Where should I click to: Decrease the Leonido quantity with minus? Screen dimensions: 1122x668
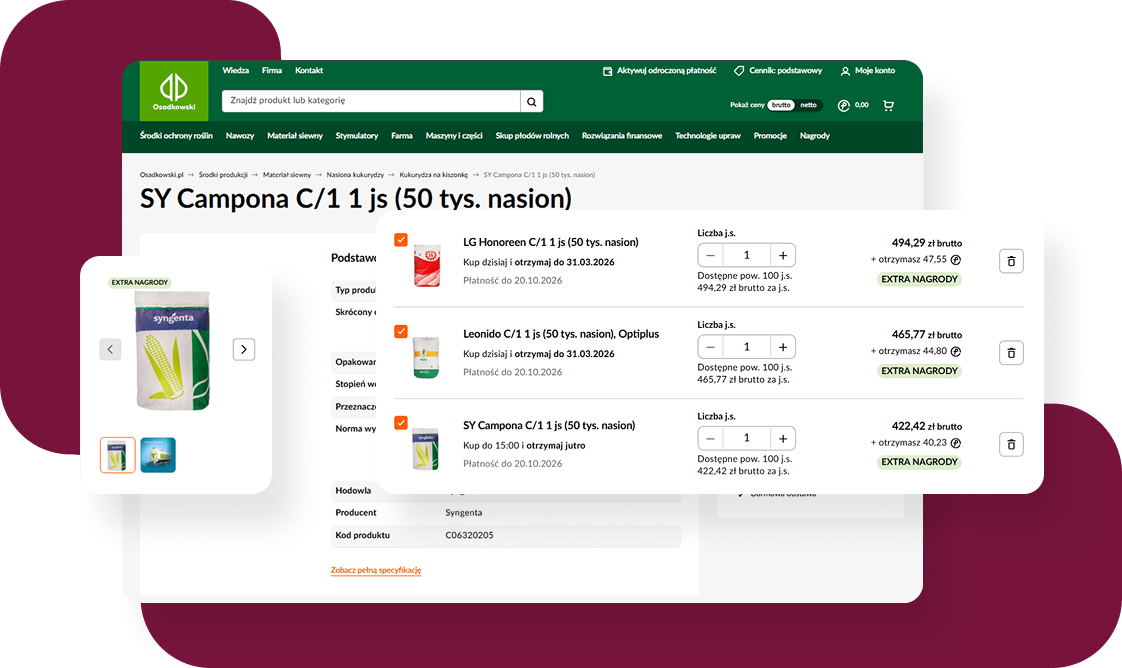[x=711, y=347]
